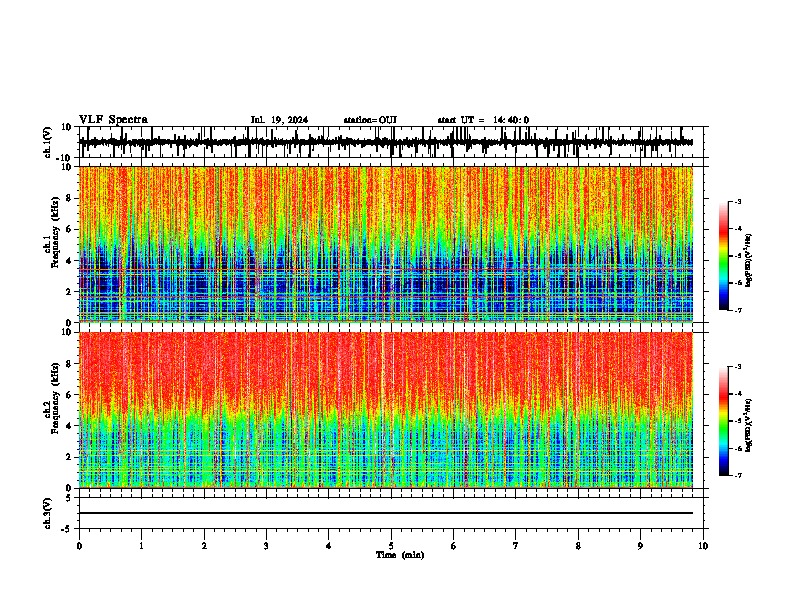This screenshot has width=792, height=612.
Task: Click the "-7" tick on ch.2 color bar
Action: (x=737, y=475)
